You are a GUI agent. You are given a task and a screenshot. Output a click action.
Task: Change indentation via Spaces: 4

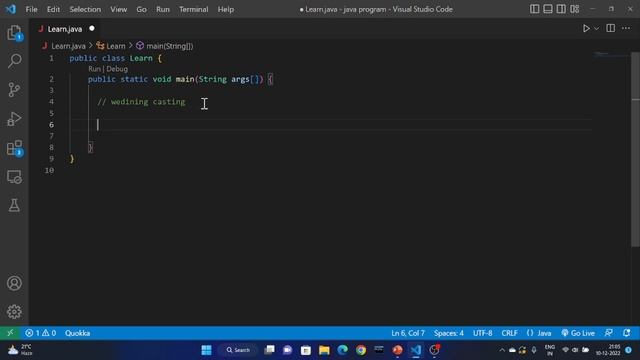(449, 333)
